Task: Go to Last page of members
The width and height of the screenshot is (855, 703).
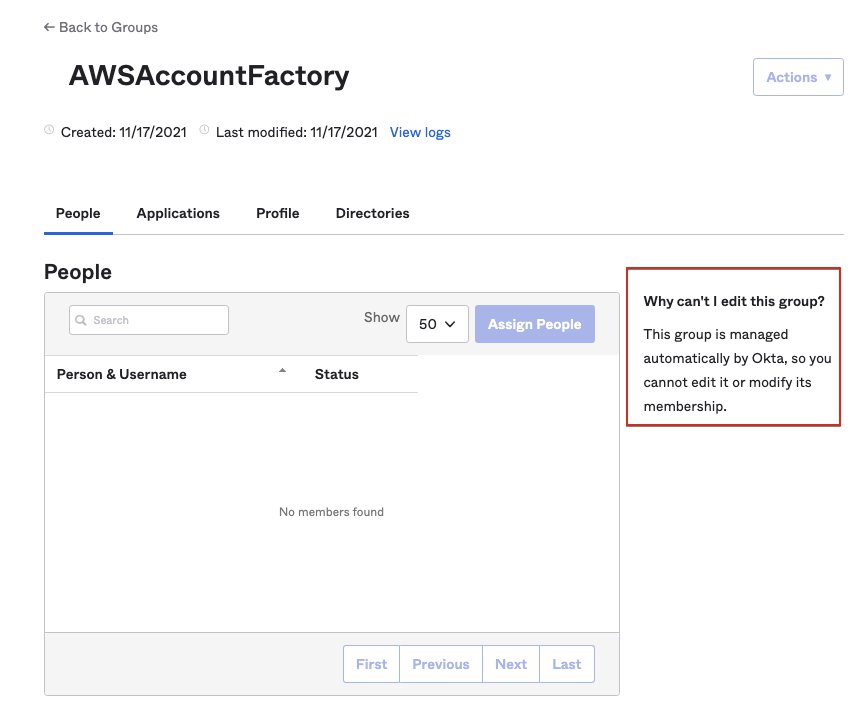Action: pyautogui.click(x=567, y=664)
